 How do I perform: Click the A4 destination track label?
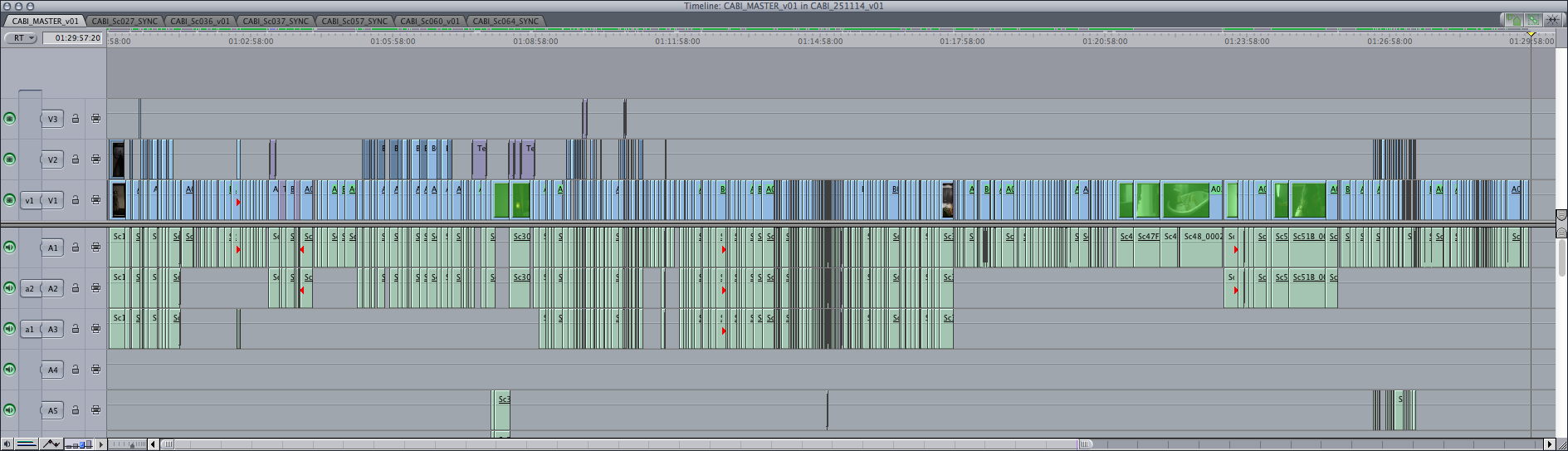click(52, 370)
